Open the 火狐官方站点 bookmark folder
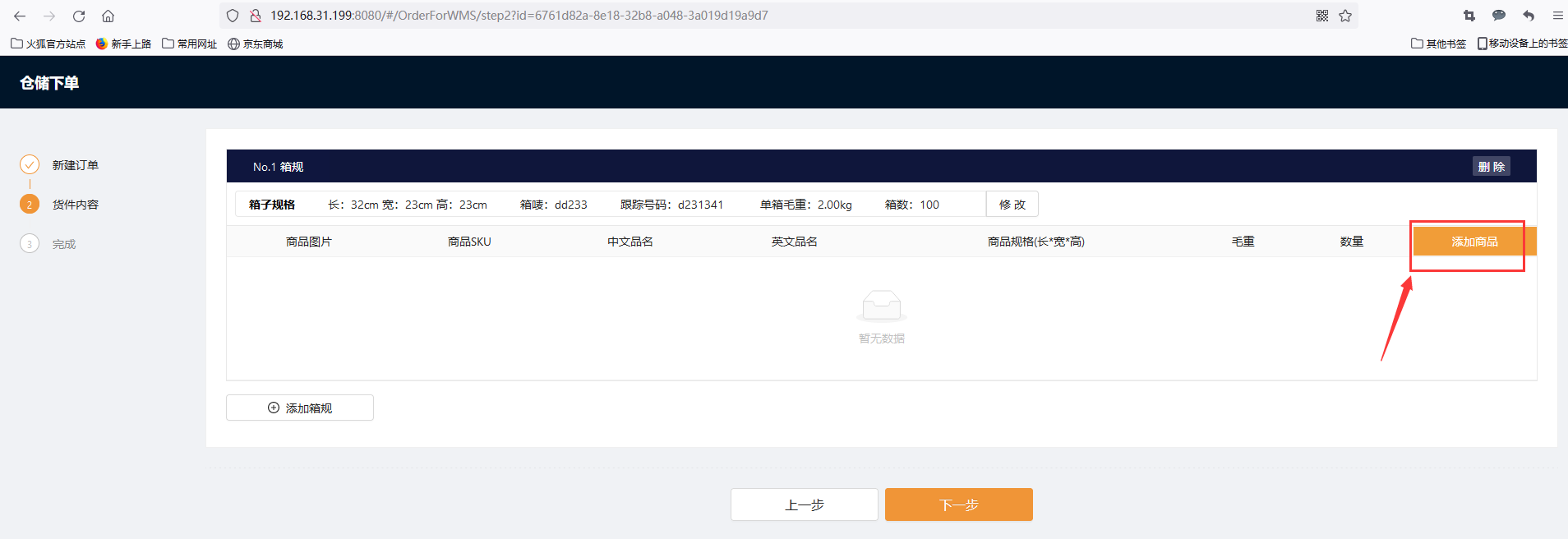1568x539 pixels. click(x=48, y=44)
